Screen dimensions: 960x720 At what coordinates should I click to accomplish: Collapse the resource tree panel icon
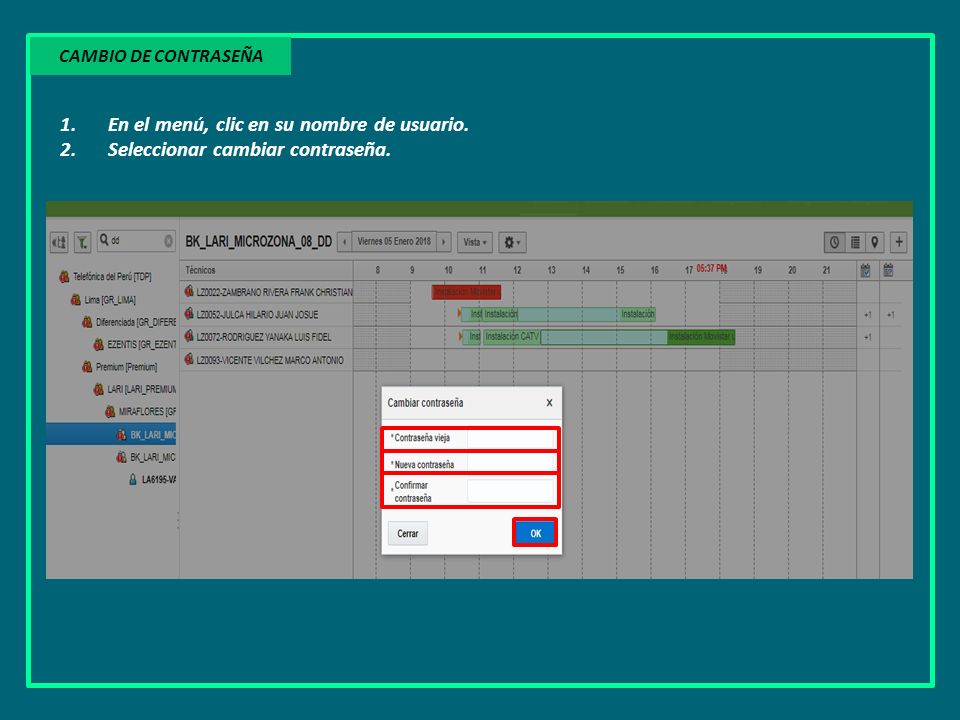tap(59, 242)
